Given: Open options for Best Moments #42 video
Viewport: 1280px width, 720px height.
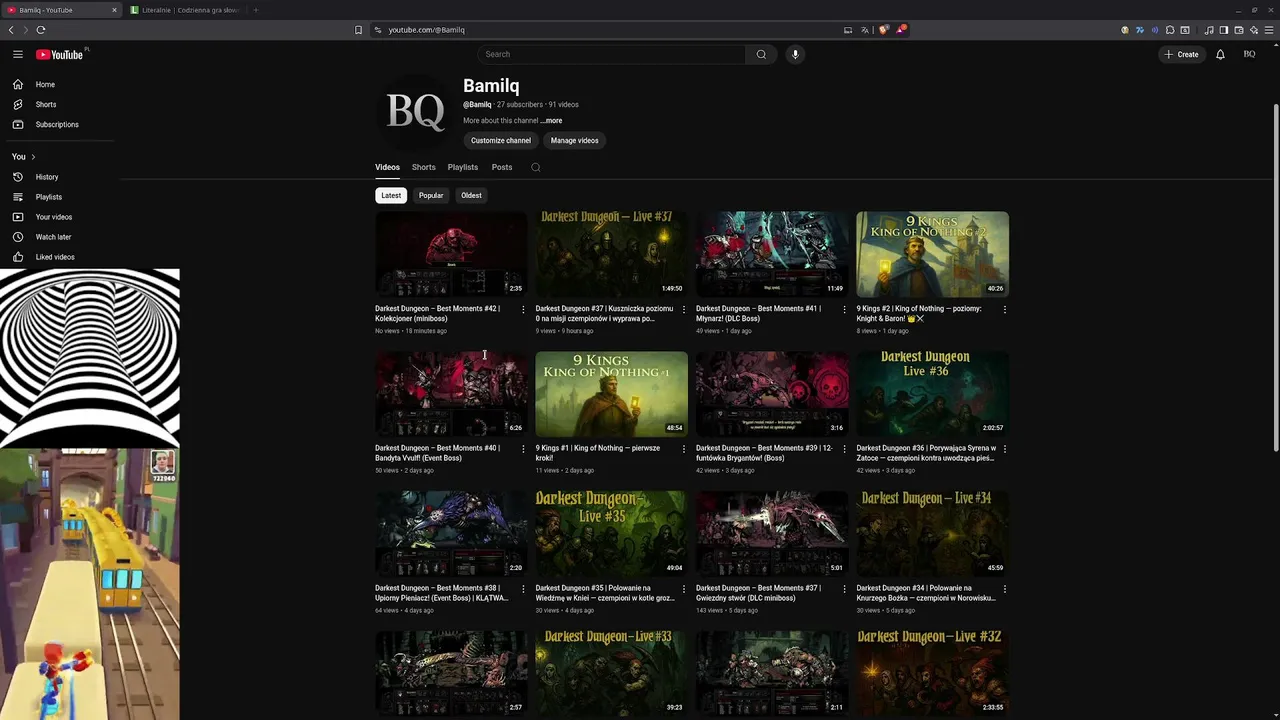Looking at the screenshot, I should (x=523, y=309).
